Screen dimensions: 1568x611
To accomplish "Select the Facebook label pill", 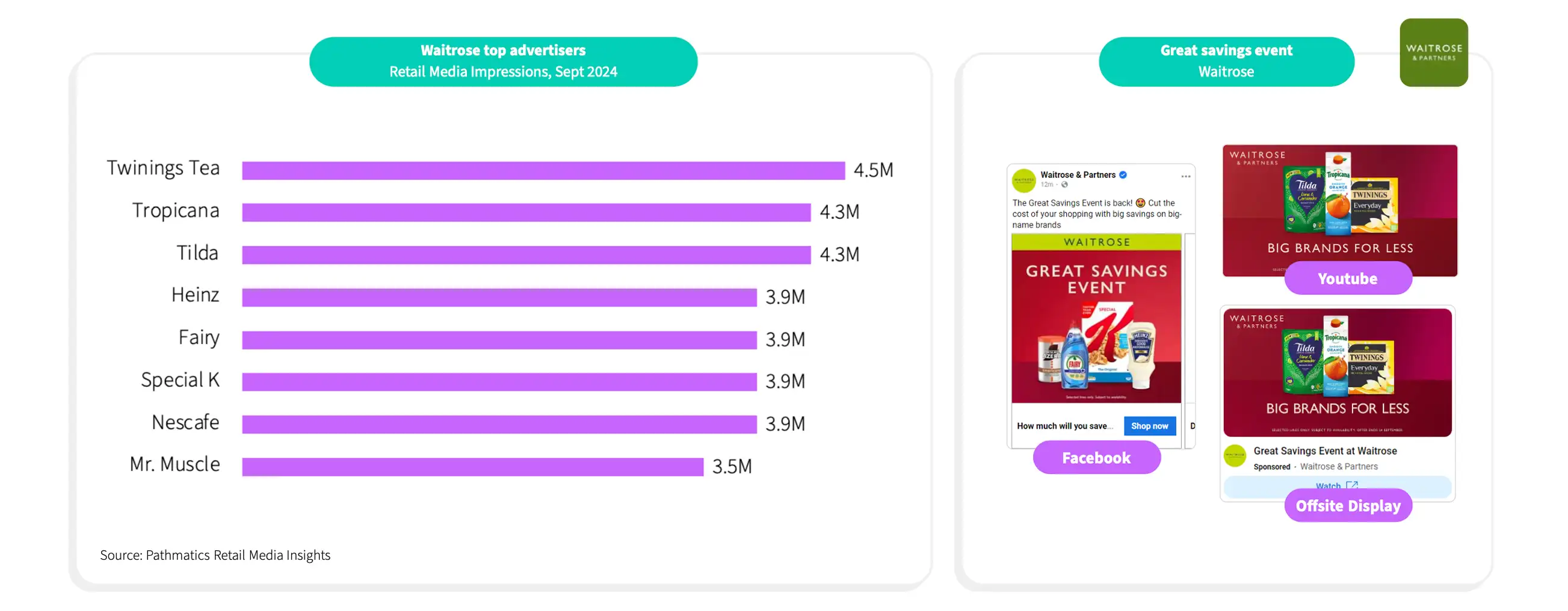I will pyautogui.click(x=1096, y=458).
